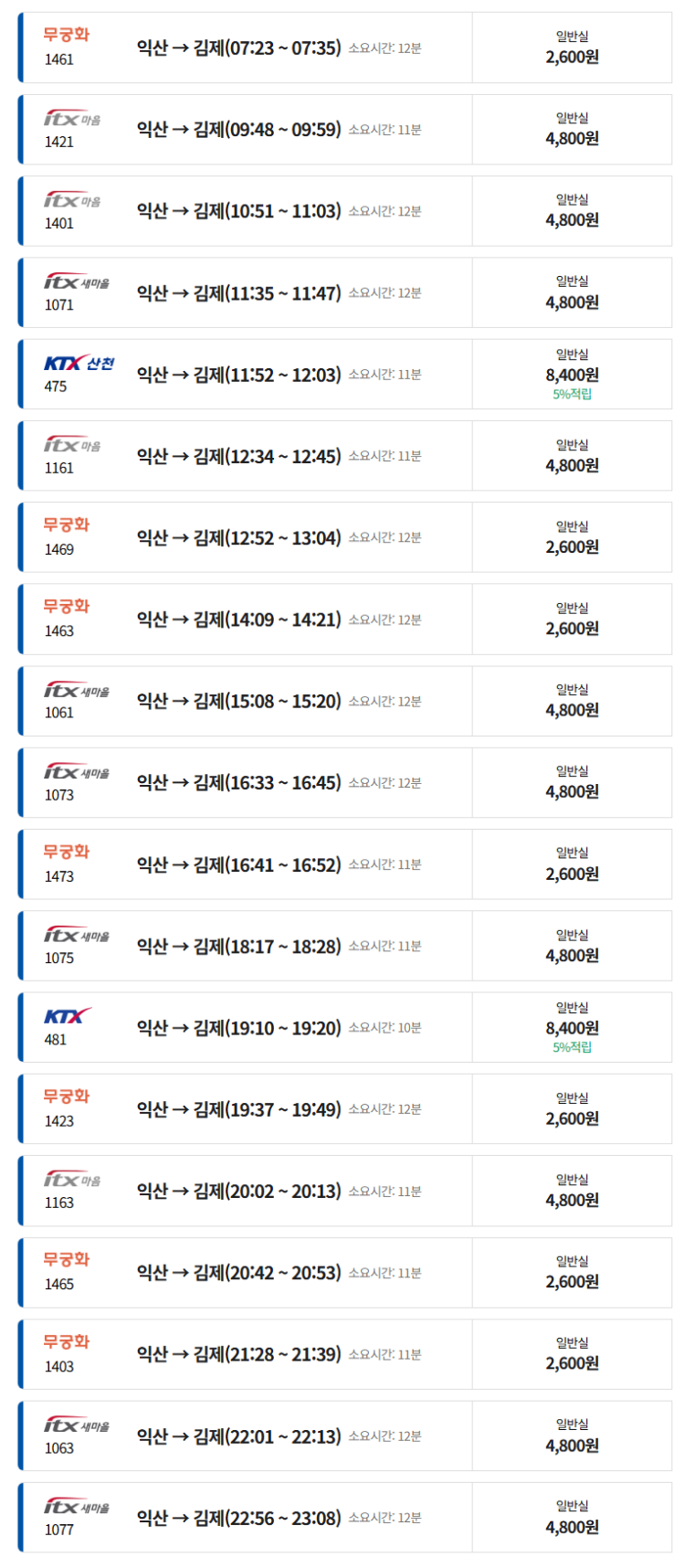Select the 2,600원 fare for the 07:23 무궁화
The width and height of the screenshot is (685, 1568).
[x=572, y=57]
